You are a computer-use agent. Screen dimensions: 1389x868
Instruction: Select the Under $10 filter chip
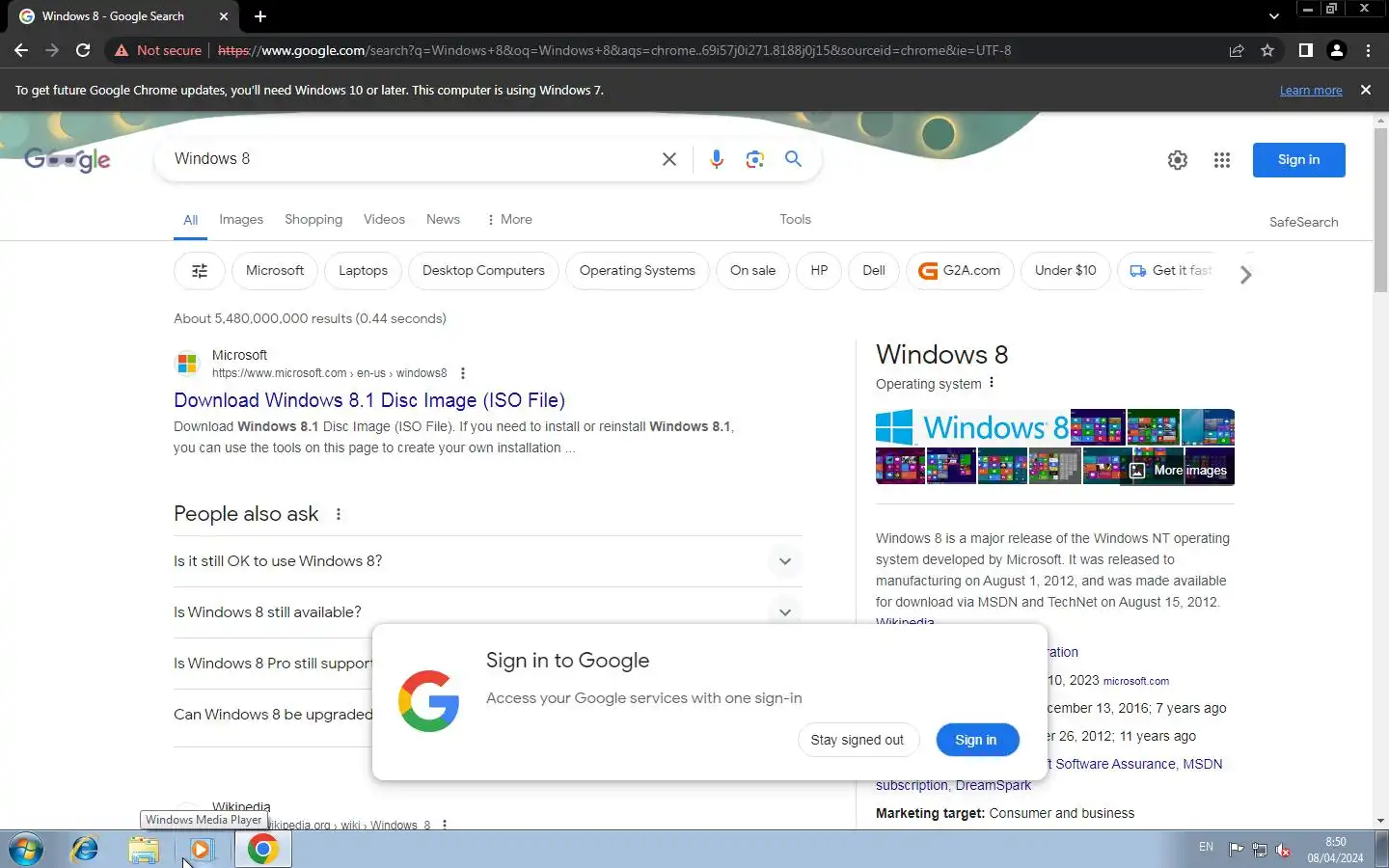[x=1065, y=271]
